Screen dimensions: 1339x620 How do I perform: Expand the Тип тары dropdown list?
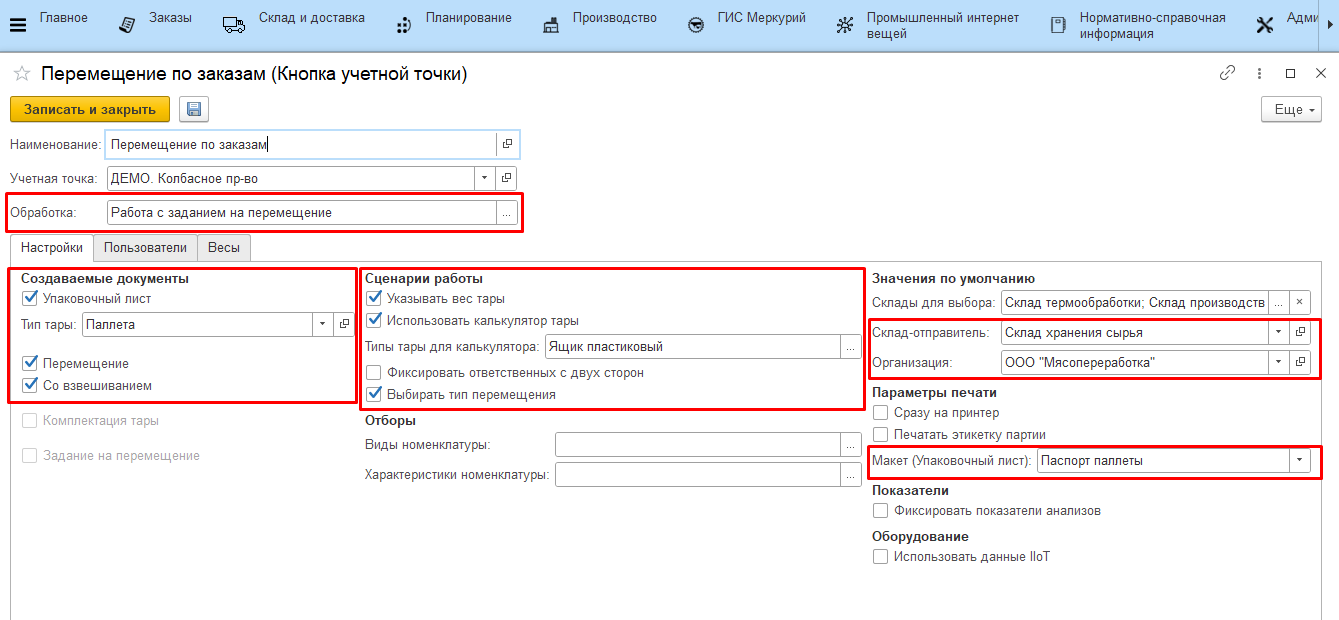[x=322, y=324]
